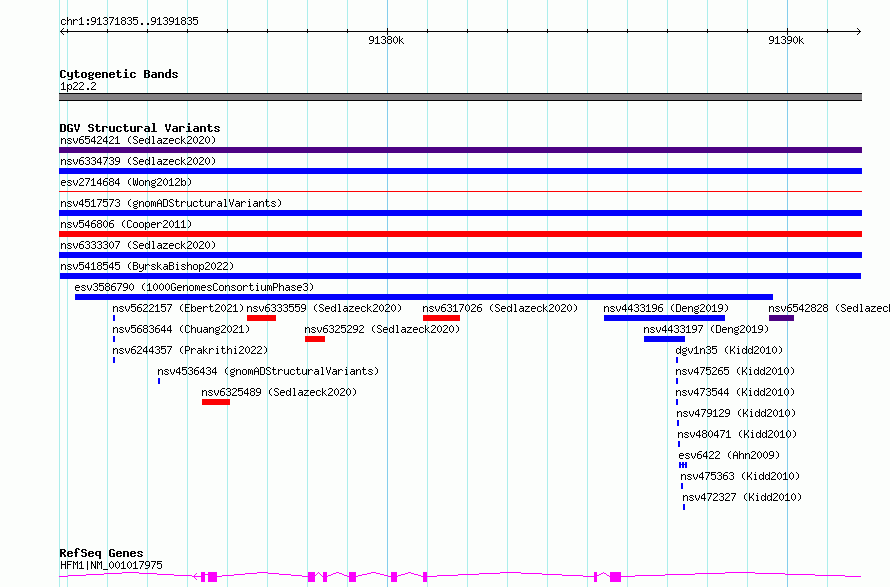Open the nsv4433196 (Deng2019) label
Screen dimensions: 890x587
click(666, 308)
